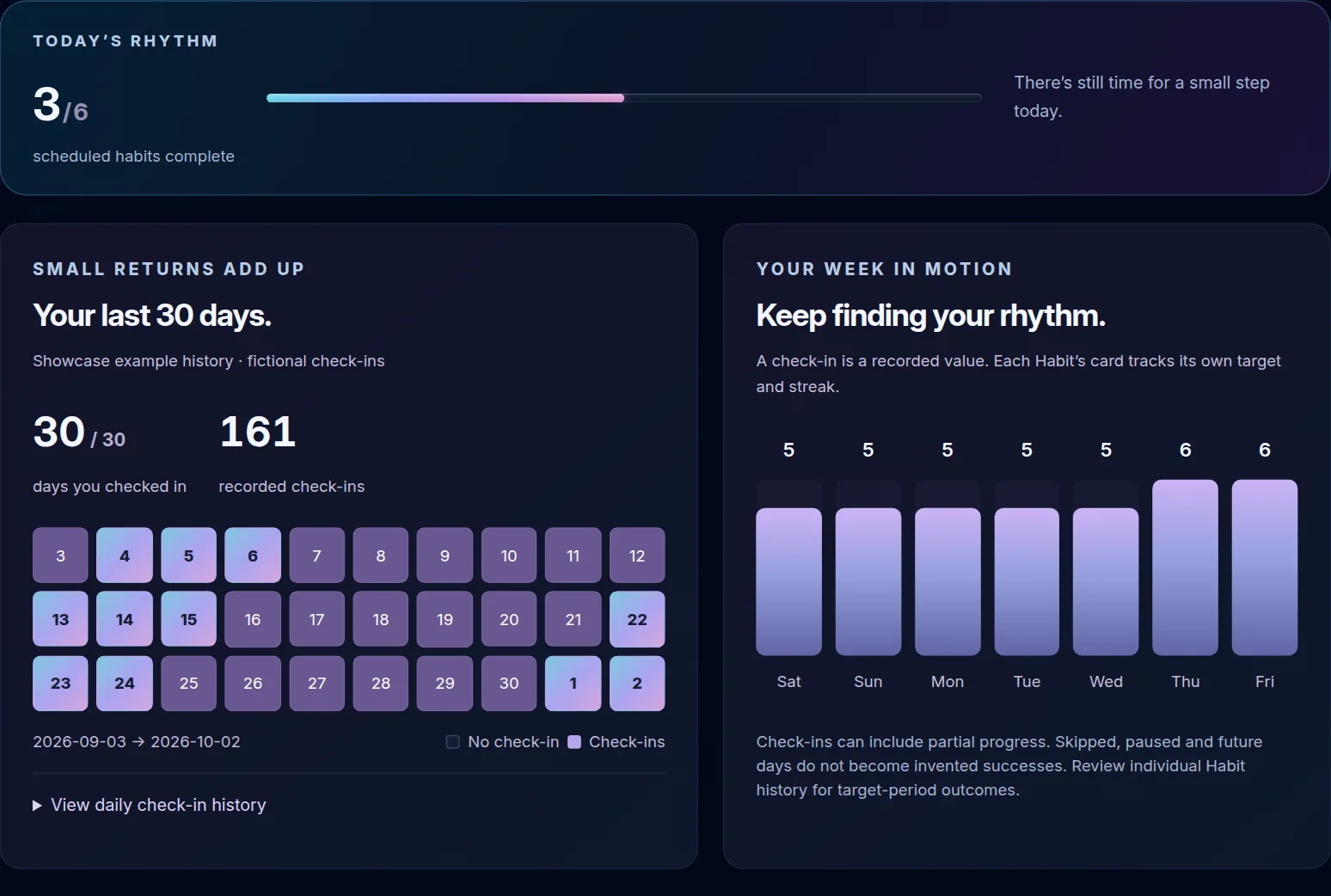Select day 2 calendar cell
Image resolution: width=1331 pixels, height=896 pixels.
(x=637, y=684)
